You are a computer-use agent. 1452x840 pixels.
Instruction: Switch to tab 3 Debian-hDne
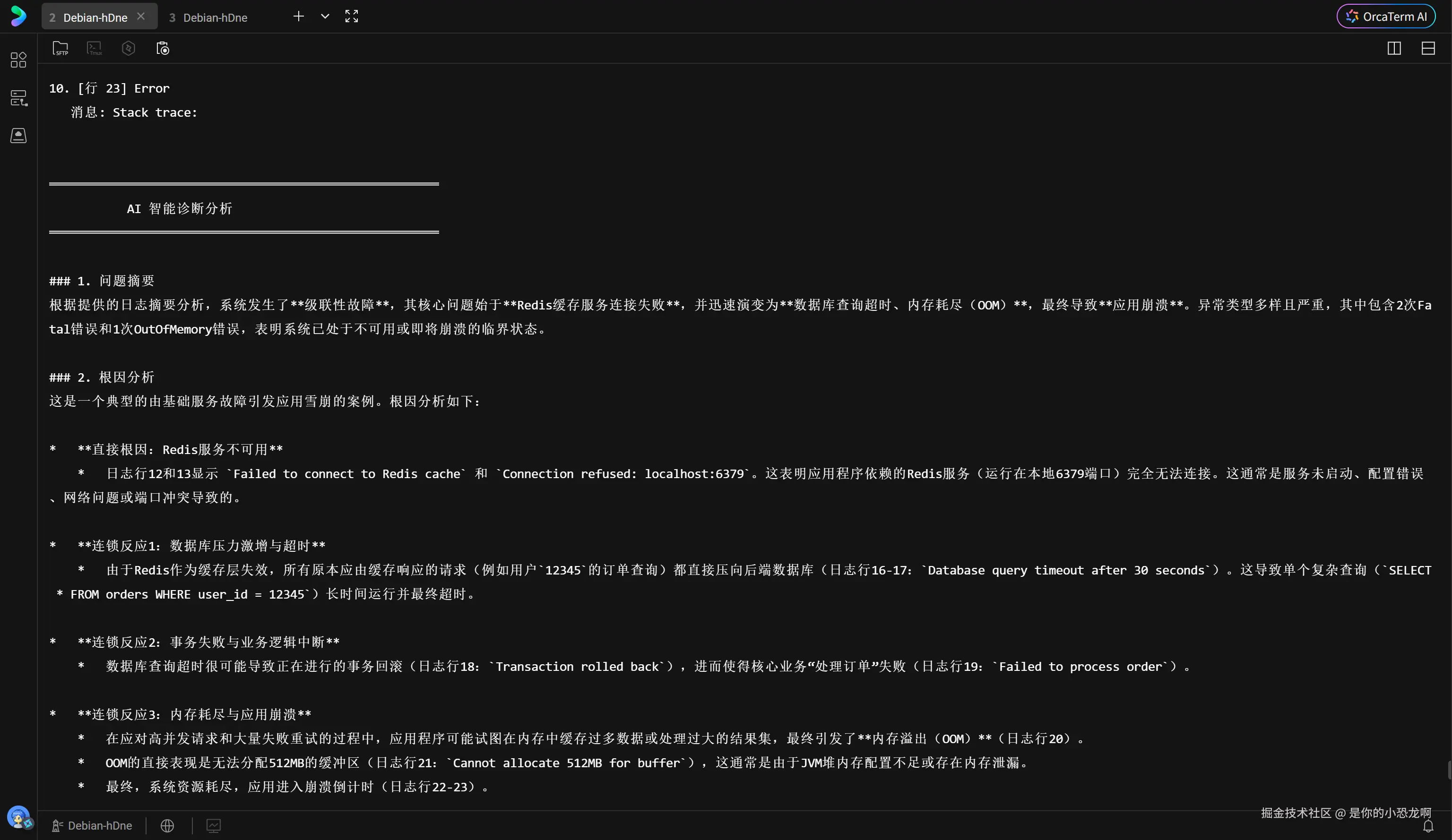pos(208,17)
